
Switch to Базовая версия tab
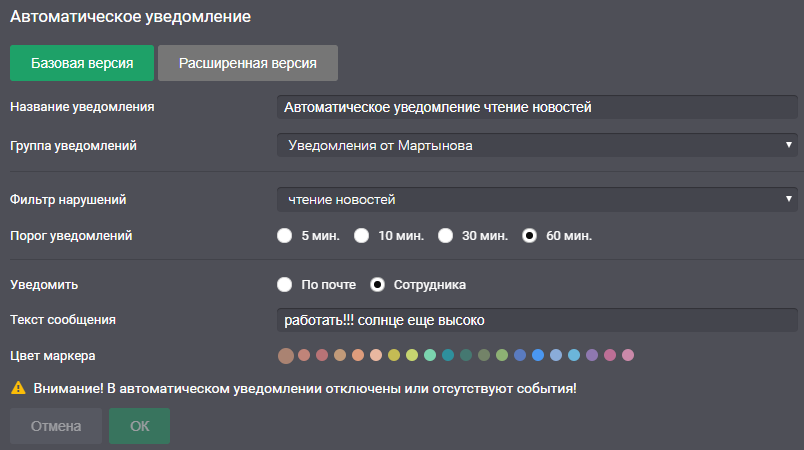tap(82, 63)
